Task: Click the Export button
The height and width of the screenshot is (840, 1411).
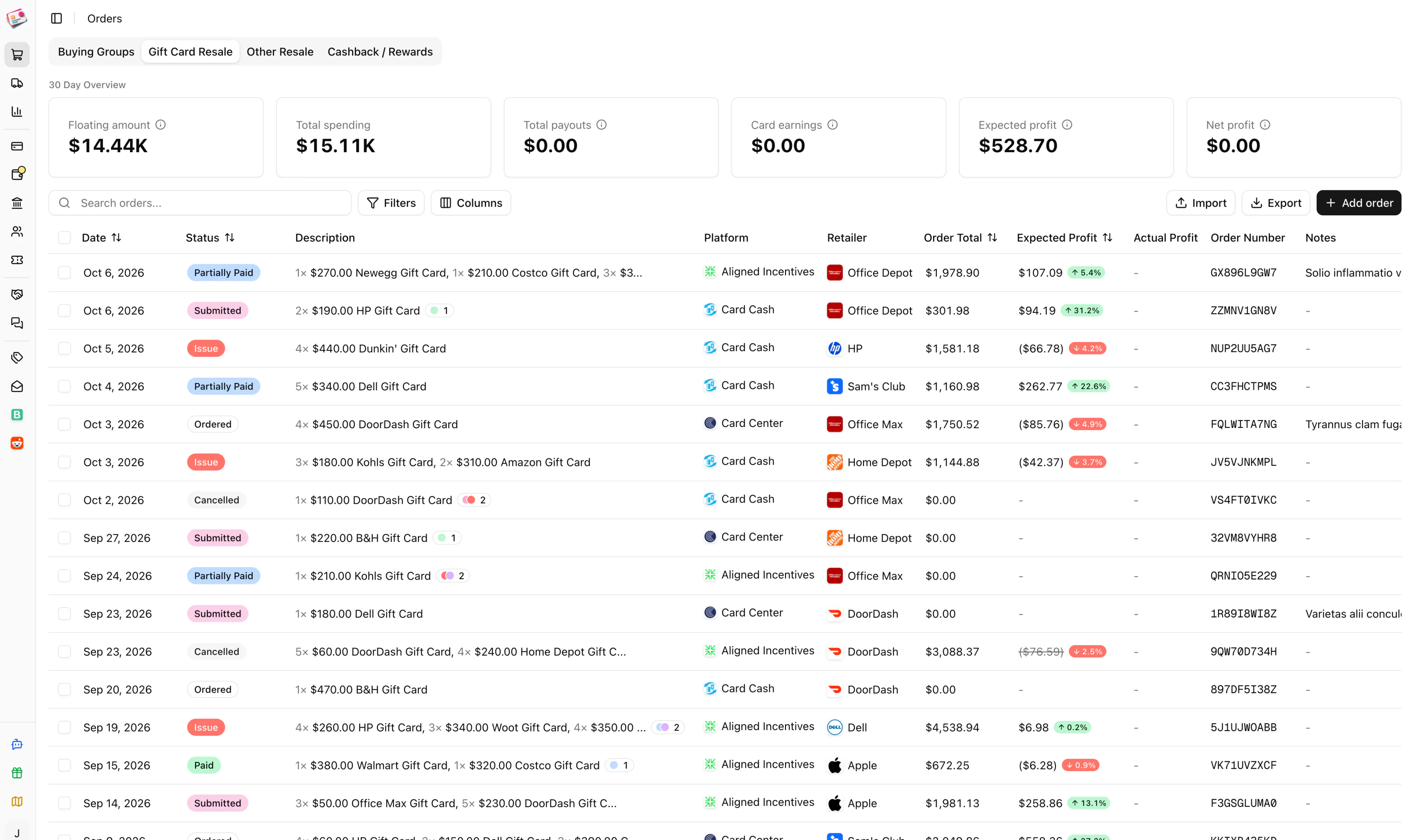Action: [1276, 203]
